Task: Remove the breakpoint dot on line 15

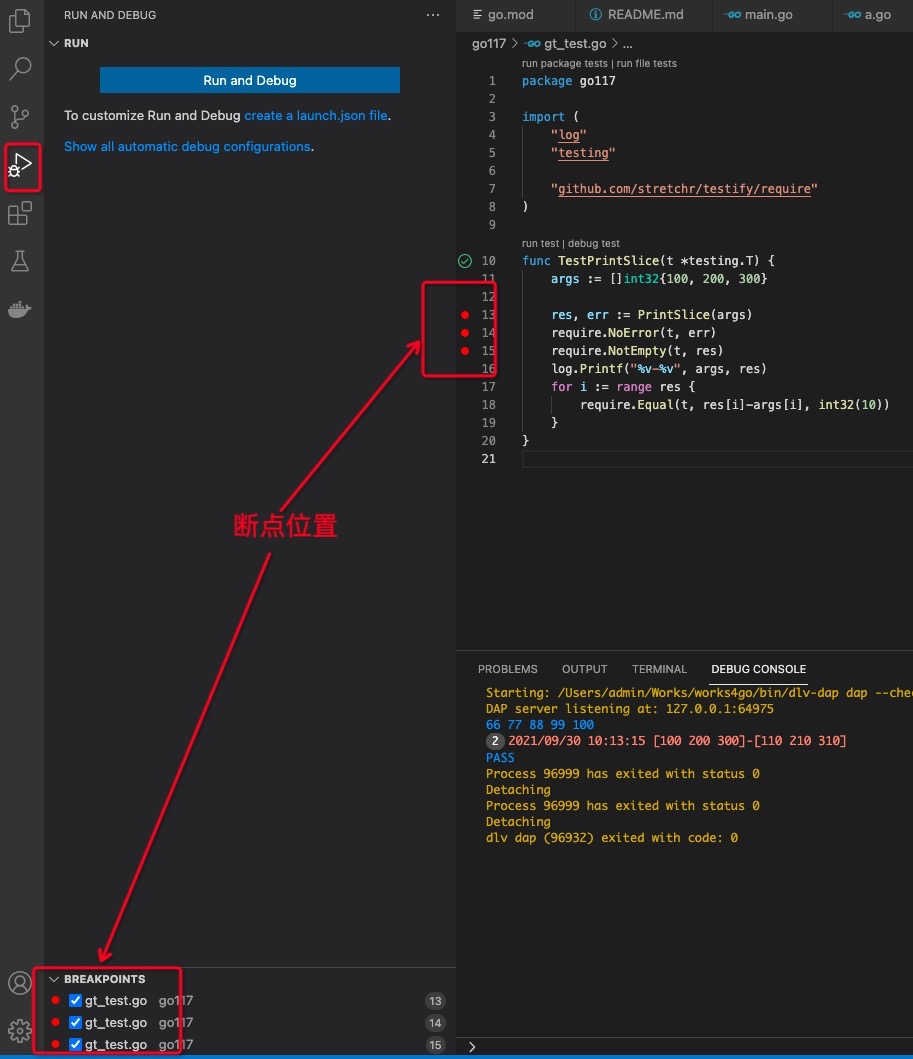Action: click(x=465, y=351)
